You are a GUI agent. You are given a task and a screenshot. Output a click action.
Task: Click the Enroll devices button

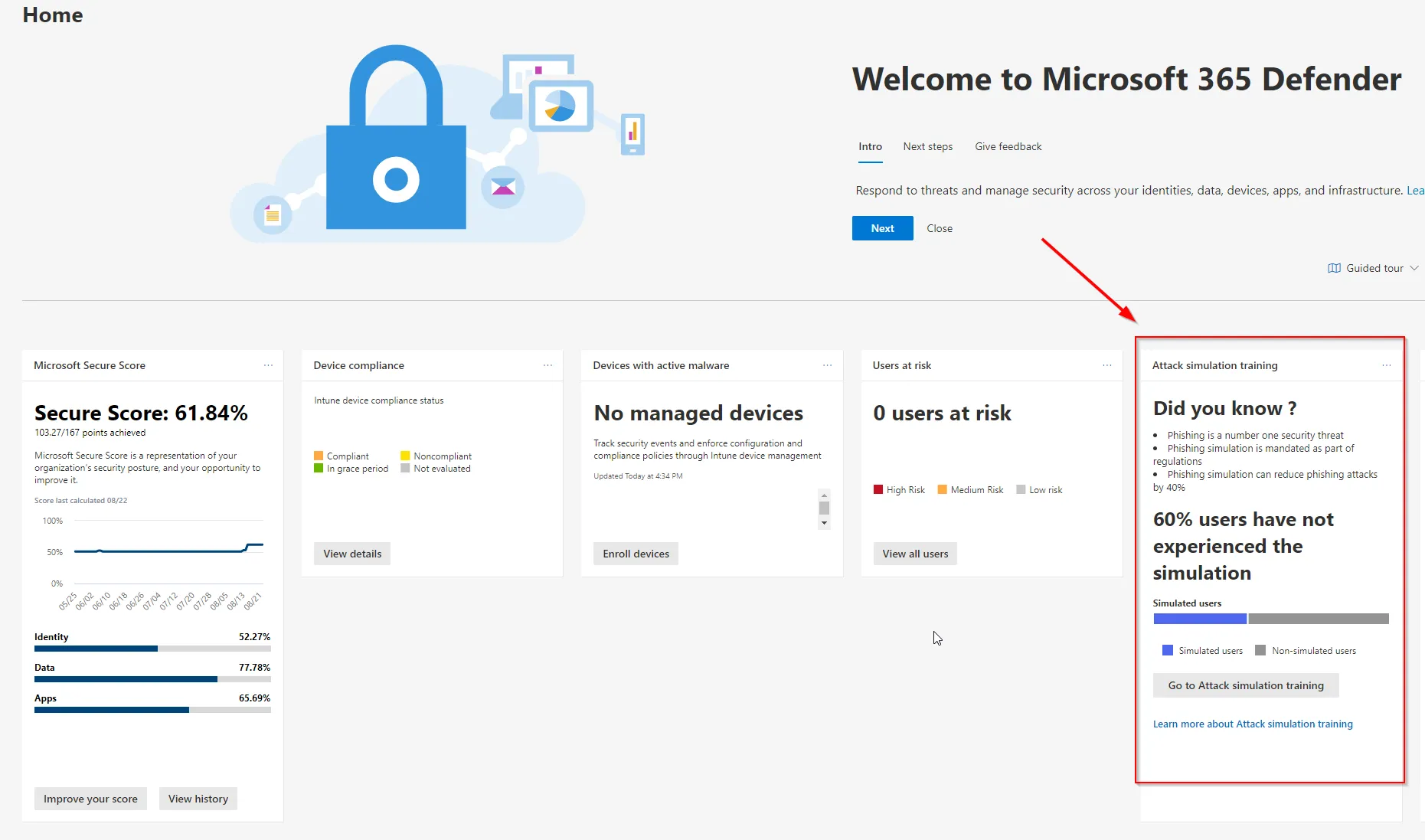tap(636, 554)
